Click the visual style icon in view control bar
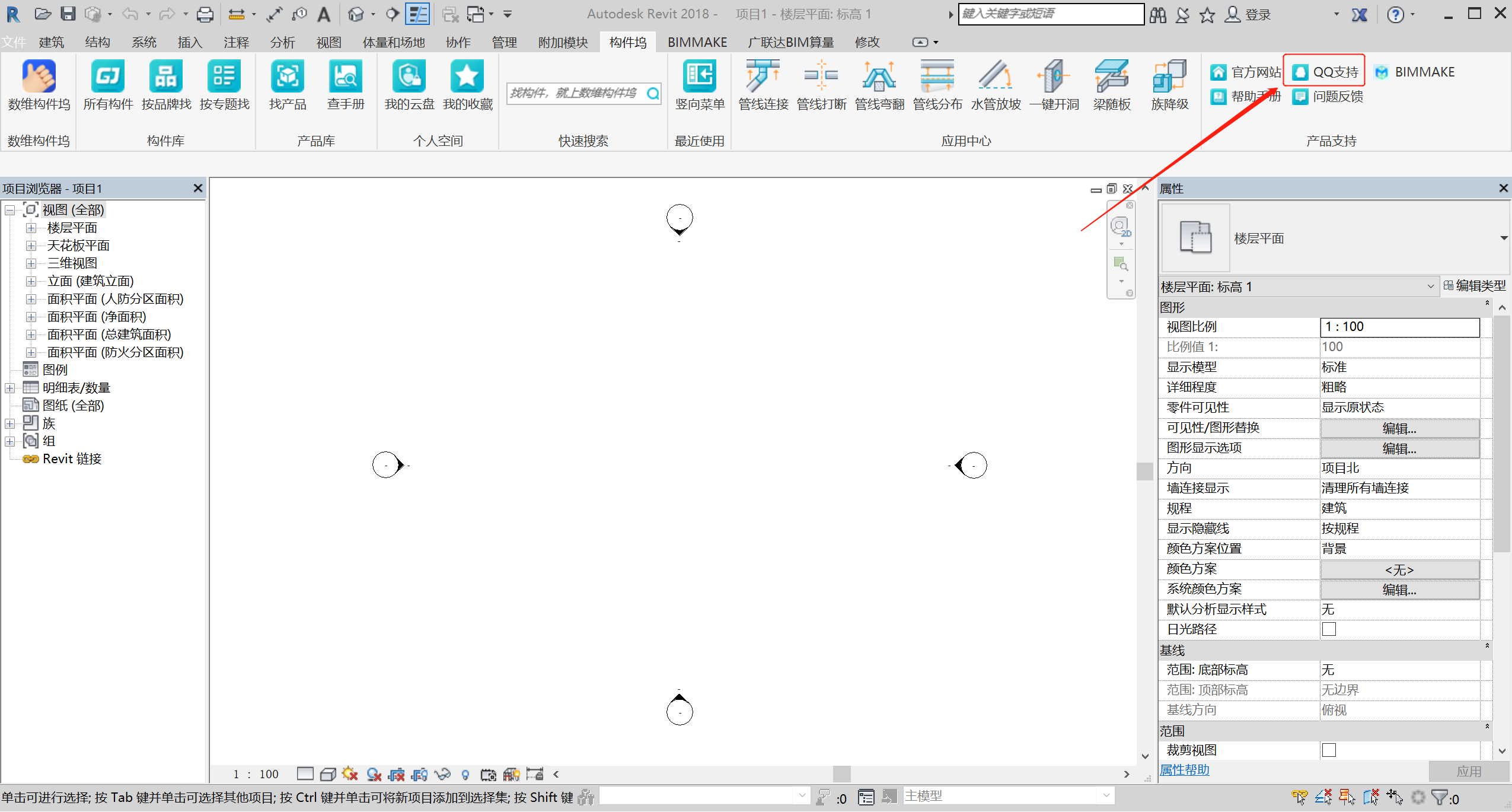This screenshot has width=1512, height=812. coord(328,774)
